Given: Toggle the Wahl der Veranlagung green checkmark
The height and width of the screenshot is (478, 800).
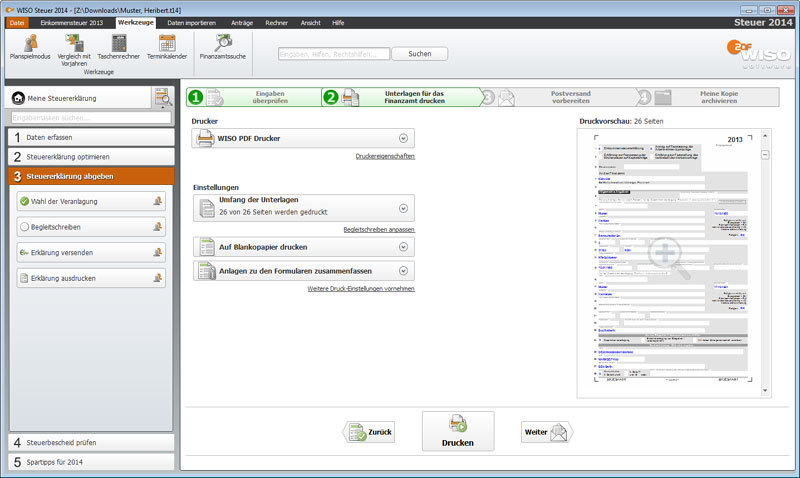Looking at the screenshot, I should [x=24, y=201].
